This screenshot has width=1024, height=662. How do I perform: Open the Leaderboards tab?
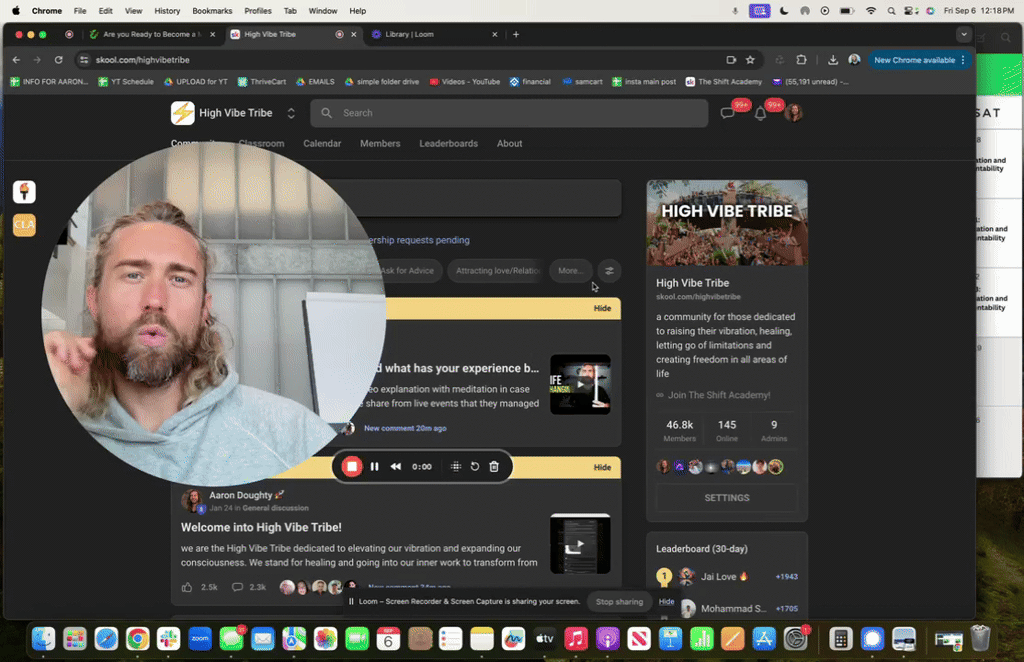click(449, 144)
